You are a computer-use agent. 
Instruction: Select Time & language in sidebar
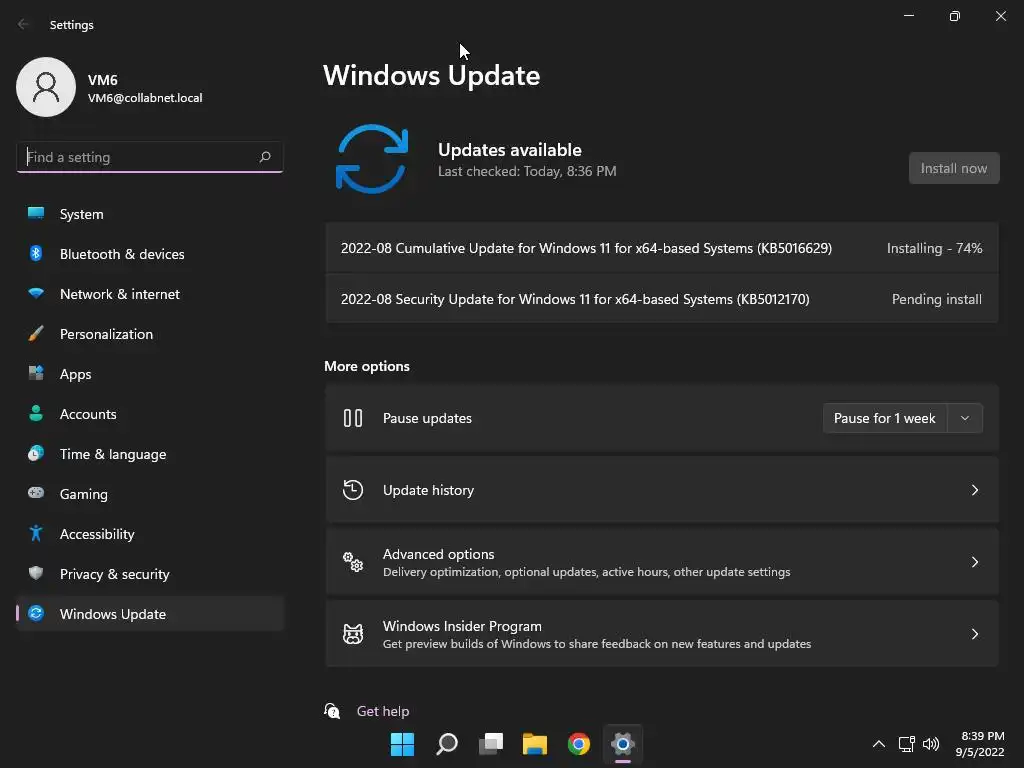click(x=150, y=453)
